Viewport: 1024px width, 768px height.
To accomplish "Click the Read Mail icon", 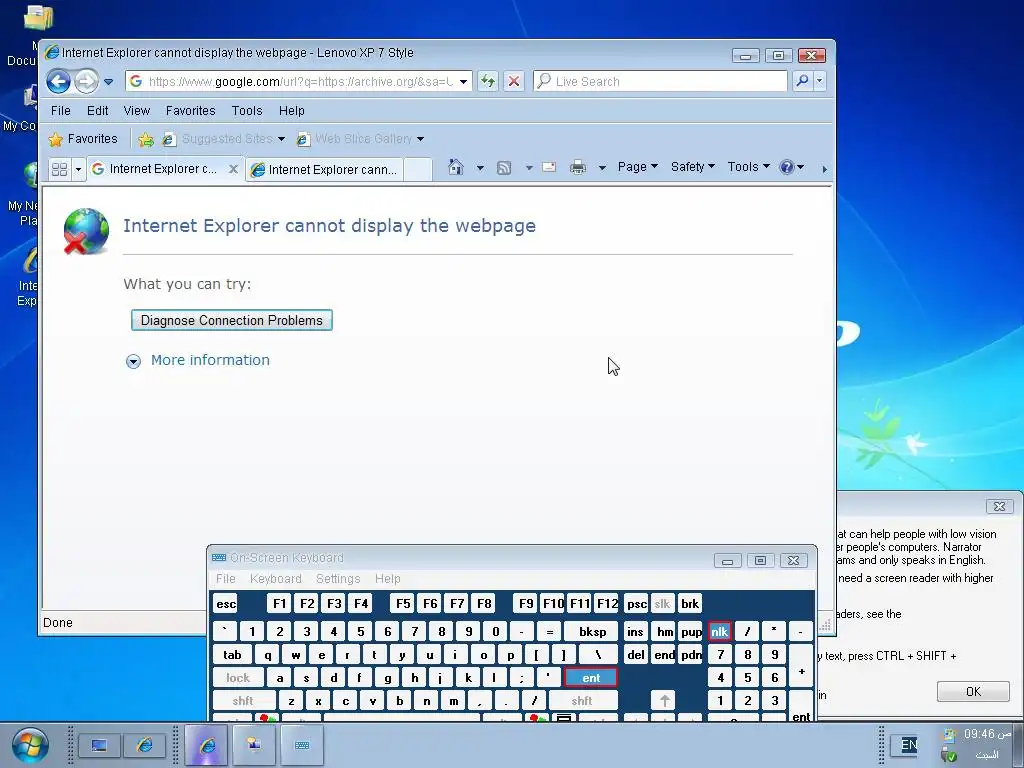I will [x=549, y=167].
